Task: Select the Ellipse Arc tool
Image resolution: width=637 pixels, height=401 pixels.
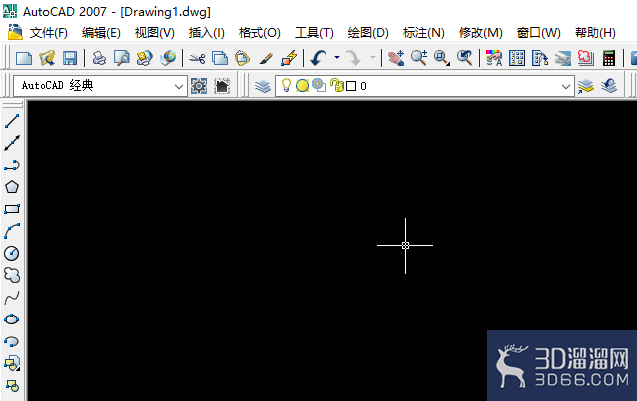Action: [12, 341]
